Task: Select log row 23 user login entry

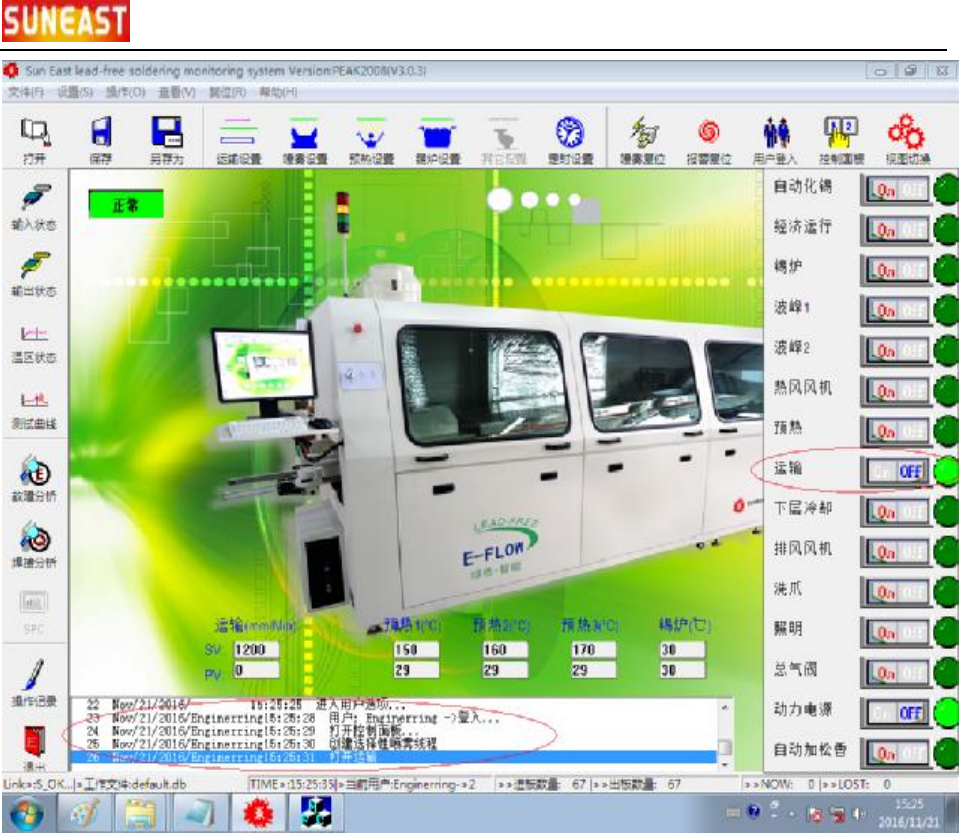Action: (394, 718)
